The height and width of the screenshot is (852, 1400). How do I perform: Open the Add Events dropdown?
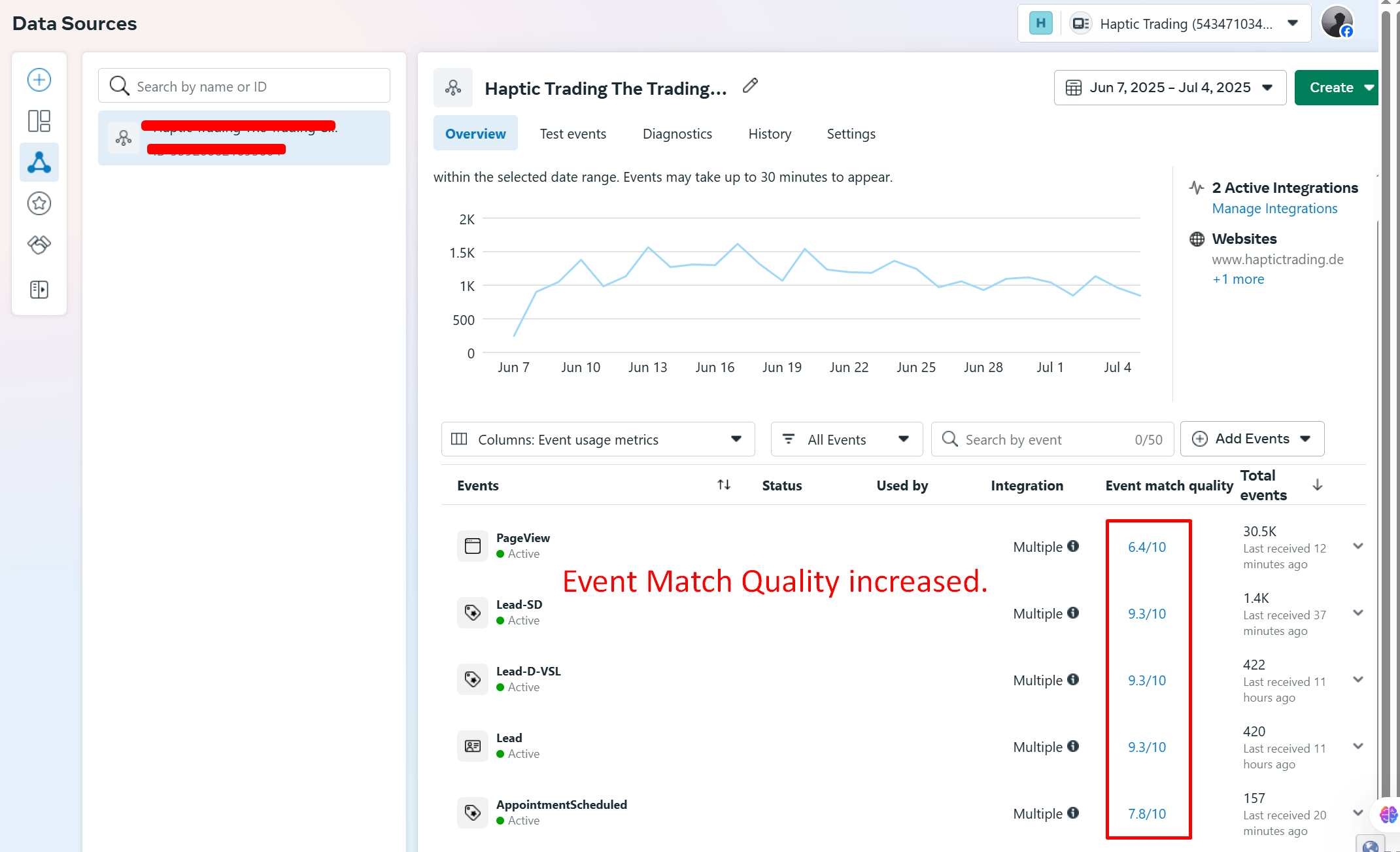pos(1252,439)
